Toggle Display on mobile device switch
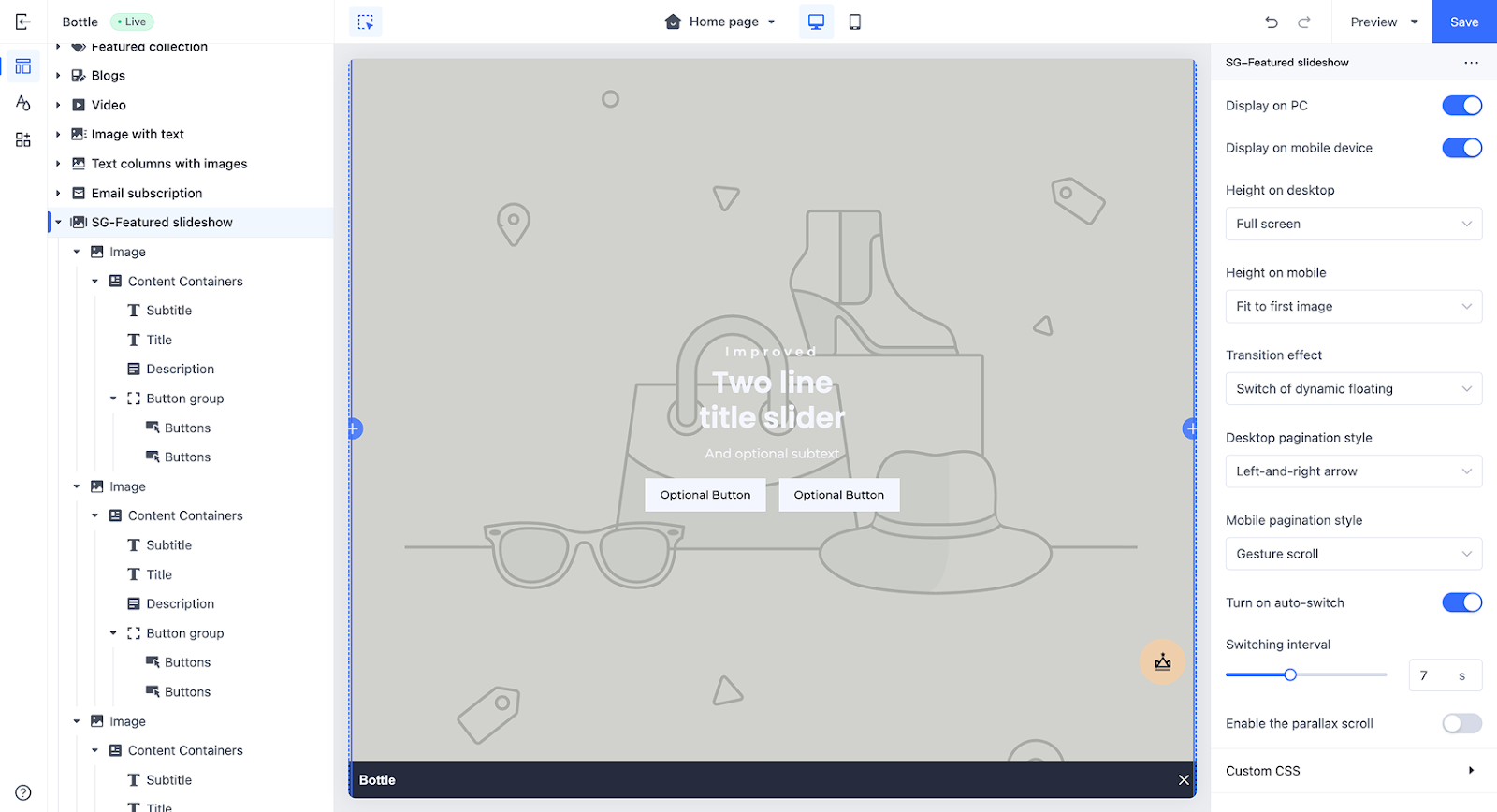This screenshot has width=1497, height=812. [x=1461, y=148]
